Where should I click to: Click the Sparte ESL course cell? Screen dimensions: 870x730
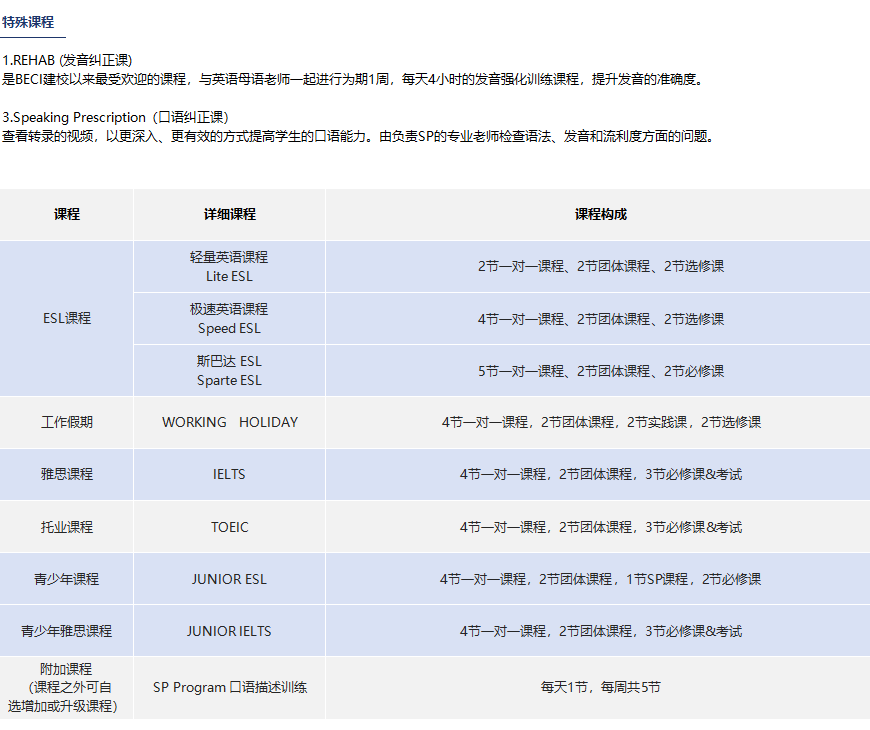[229, 370]
